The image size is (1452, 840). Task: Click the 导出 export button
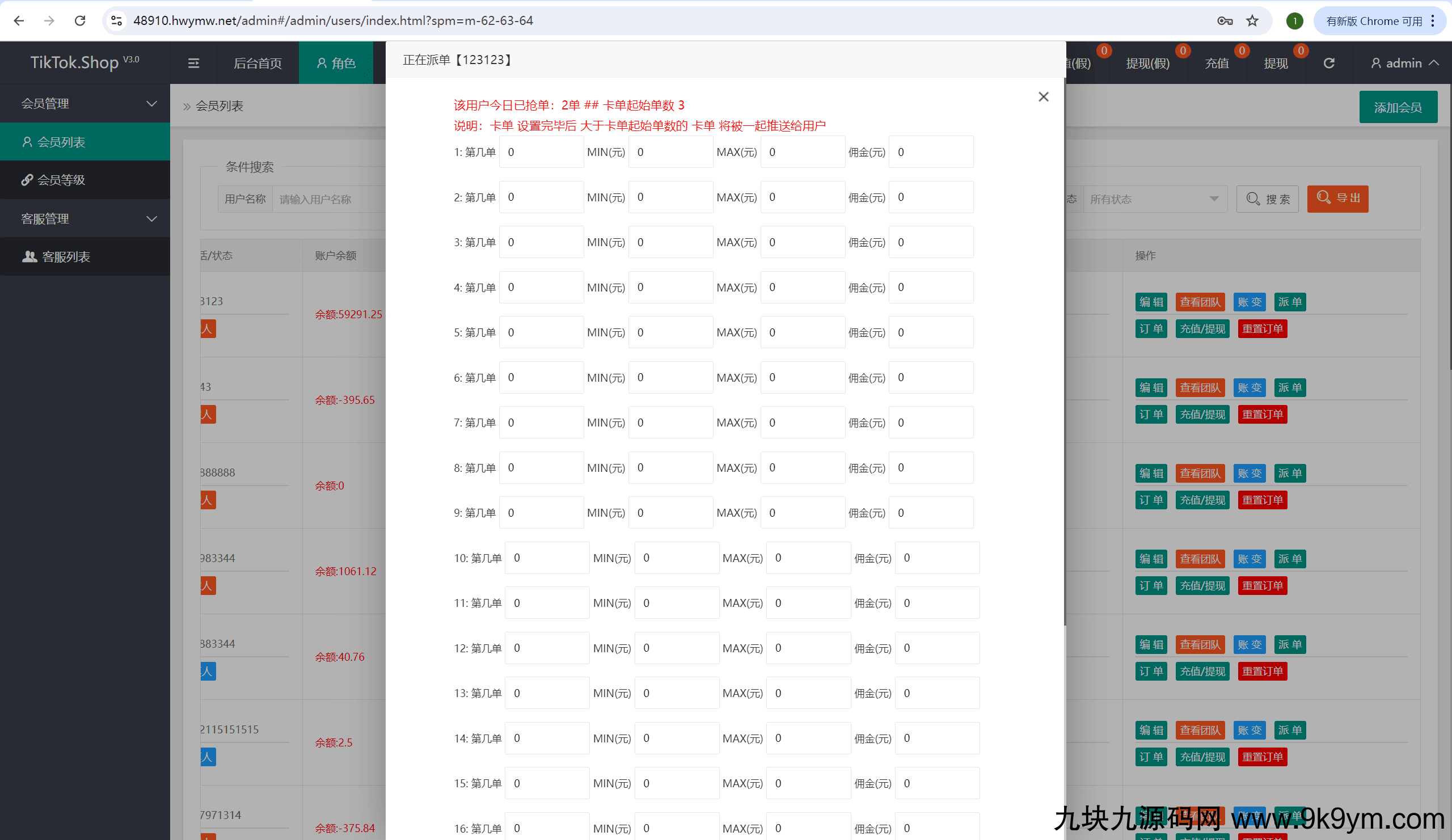point(1338,199)
